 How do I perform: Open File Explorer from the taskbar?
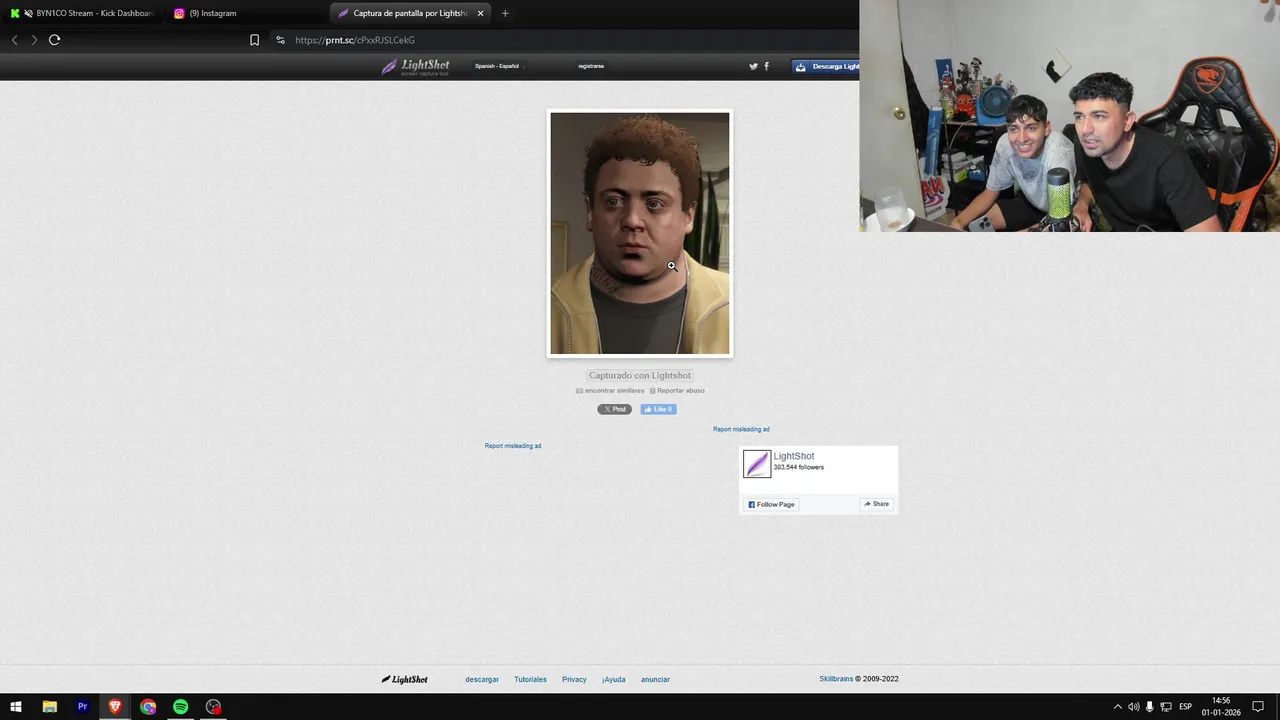pos(49,707)
